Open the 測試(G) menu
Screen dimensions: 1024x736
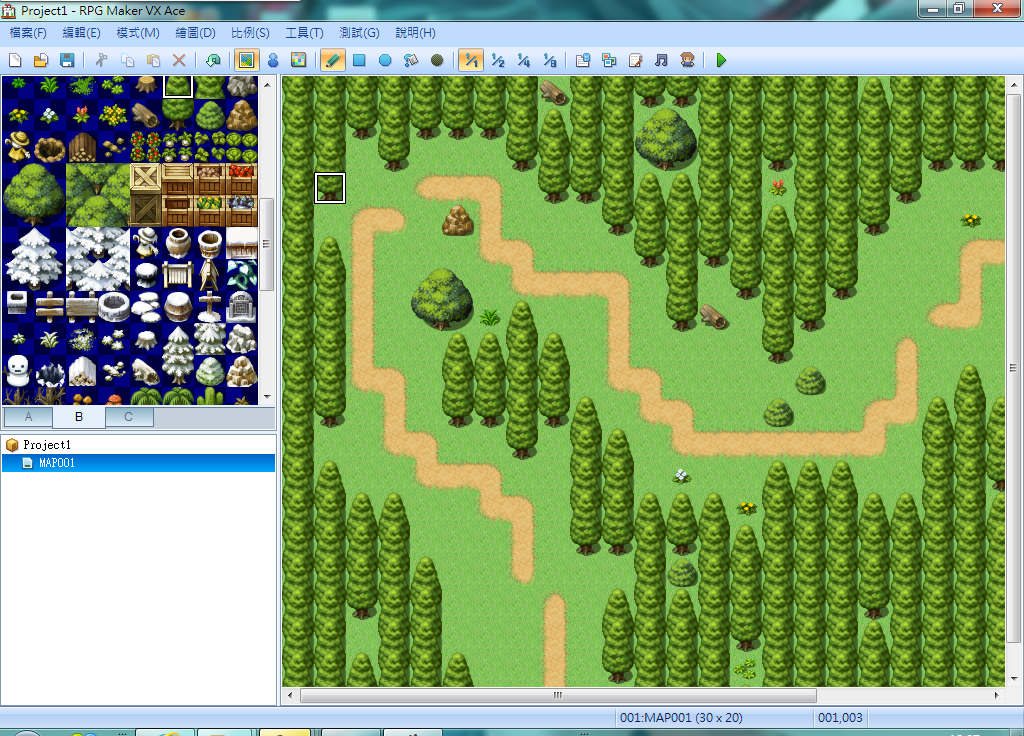(x=359, y=33)
